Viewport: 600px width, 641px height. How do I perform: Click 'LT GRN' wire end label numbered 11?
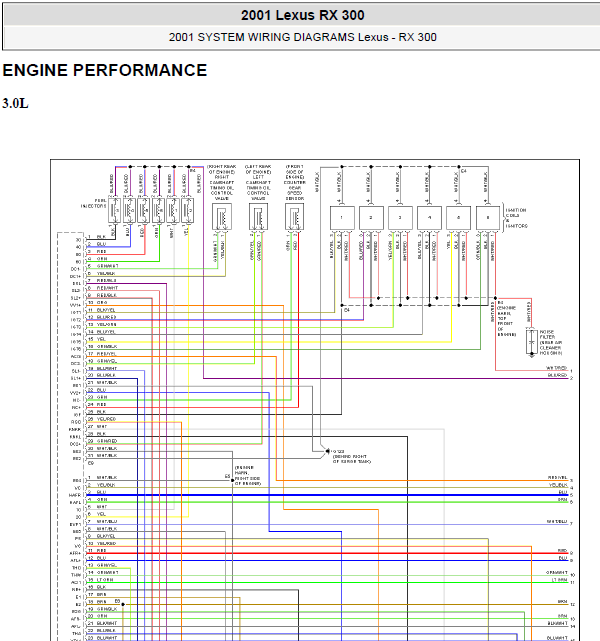pos(560,580)
